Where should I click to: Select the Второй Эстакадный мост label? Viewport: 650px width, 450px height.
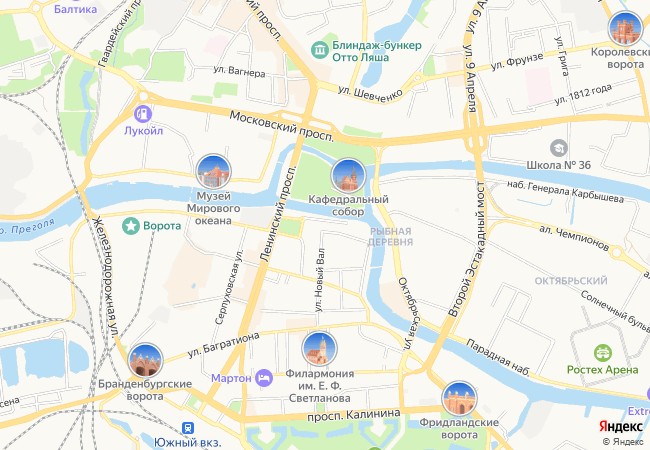click(x=468, y=249)
